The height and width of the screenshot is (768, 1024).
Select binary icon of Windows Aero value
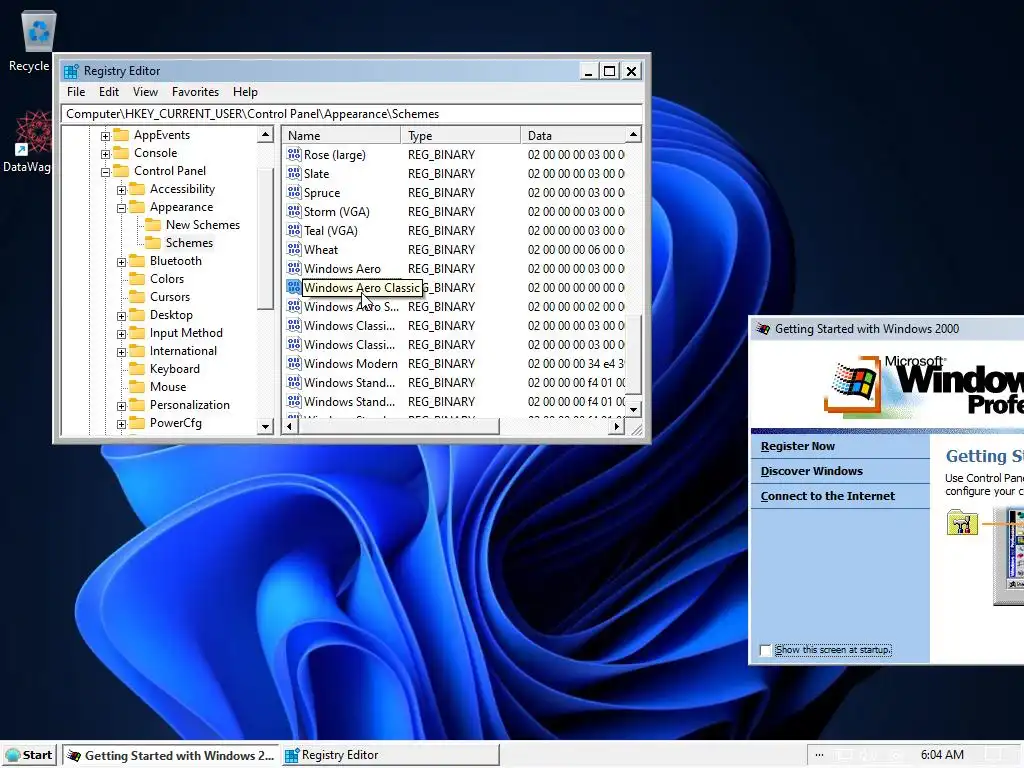tap(294, 268)
